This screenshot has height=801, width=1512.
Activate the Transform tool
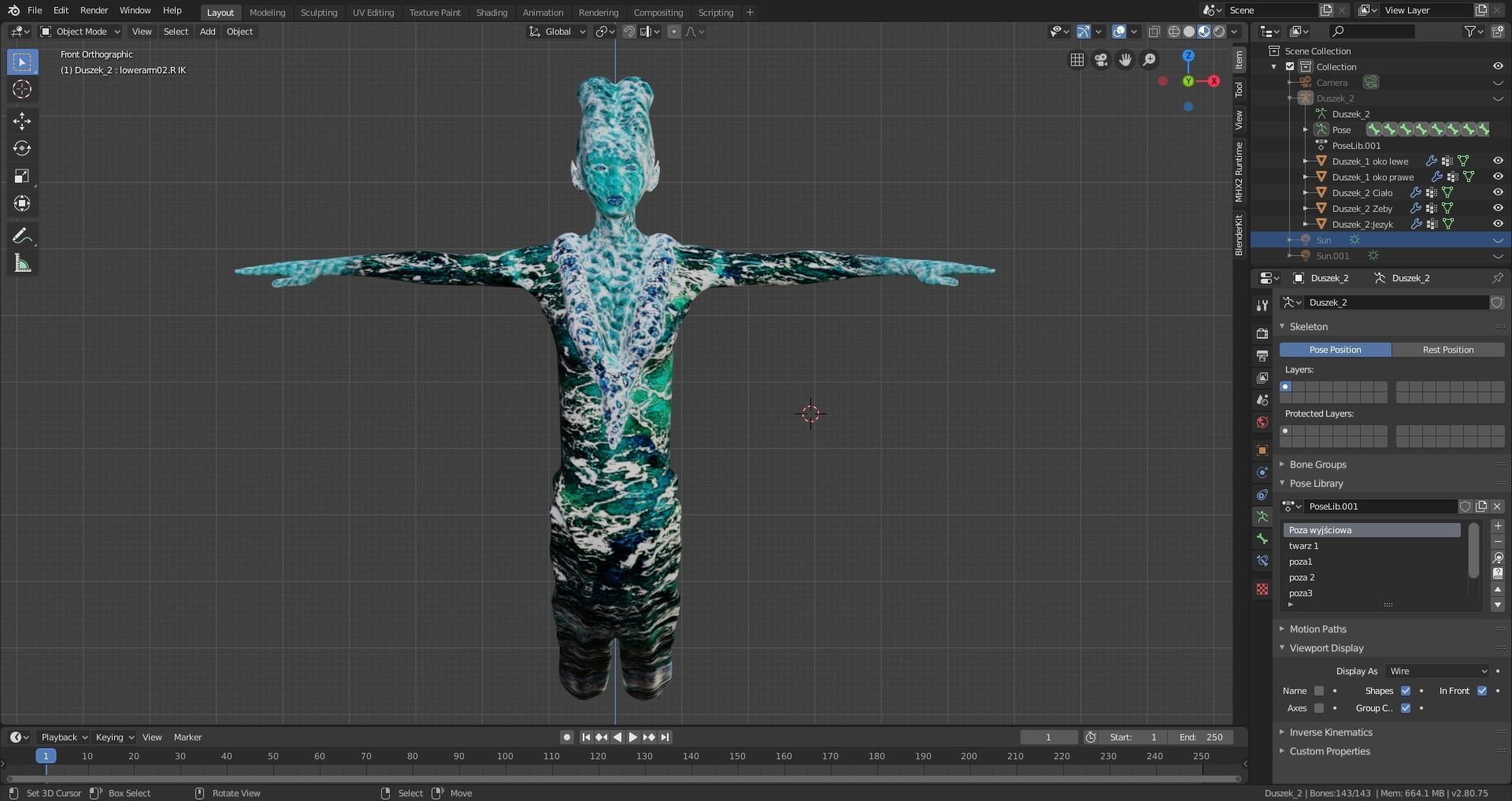(x=22, y=203)
